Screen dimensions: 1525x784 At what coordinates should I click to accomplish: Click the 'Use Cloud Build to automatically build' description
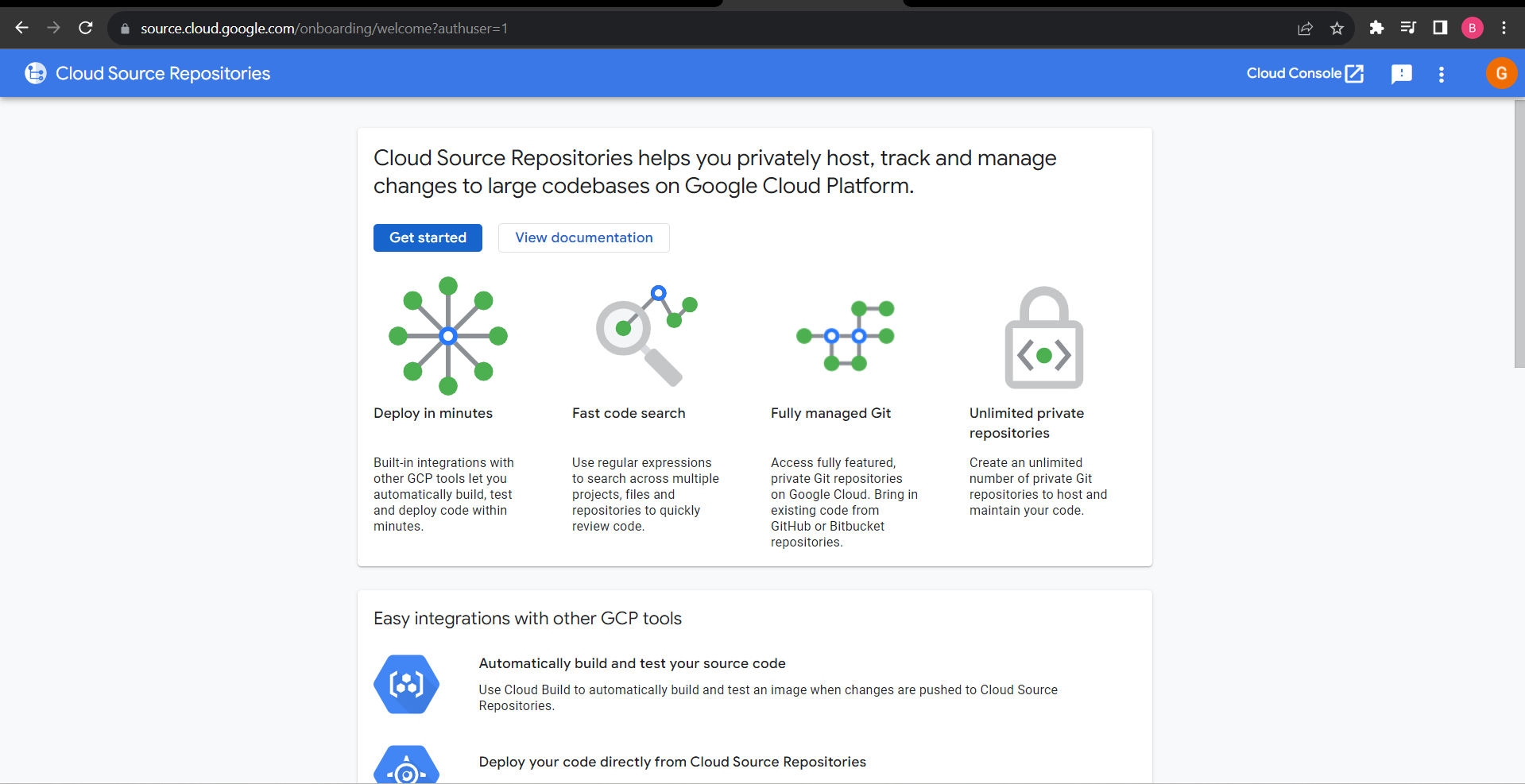click(768, 697)
